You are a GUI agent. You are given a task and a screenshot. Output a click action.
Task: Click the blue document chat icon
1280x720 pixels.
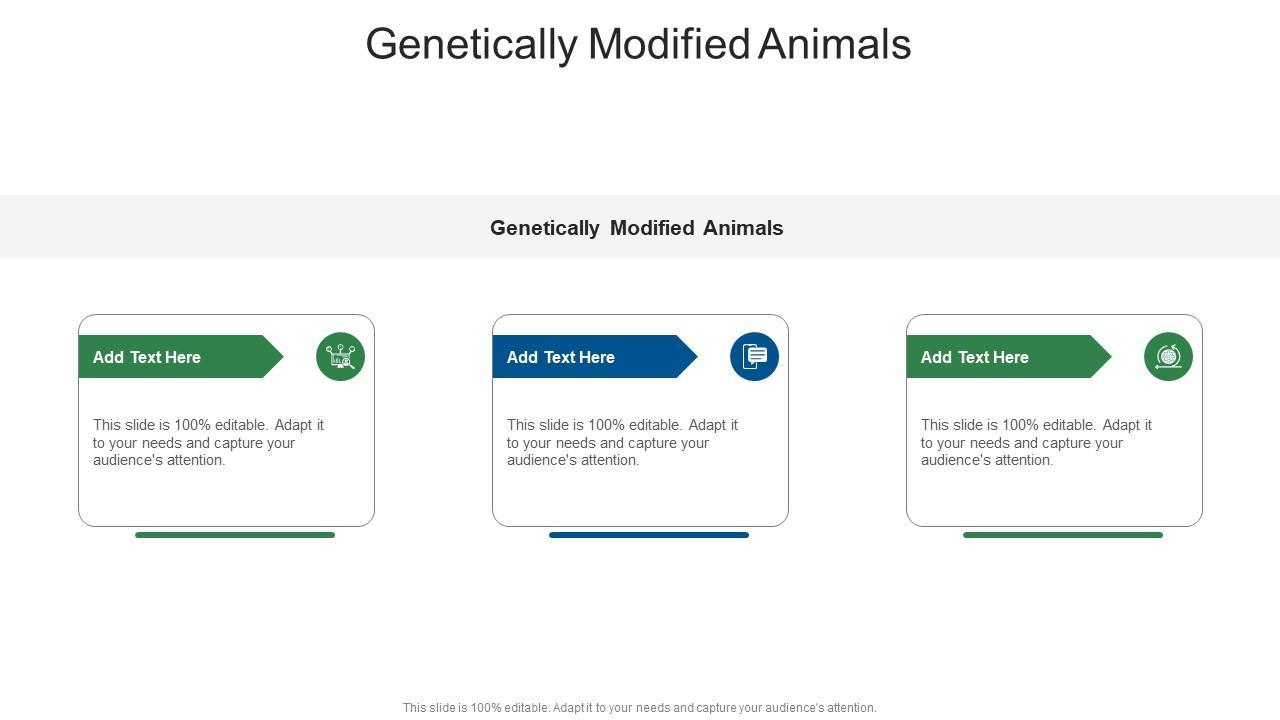click(754, 357)
